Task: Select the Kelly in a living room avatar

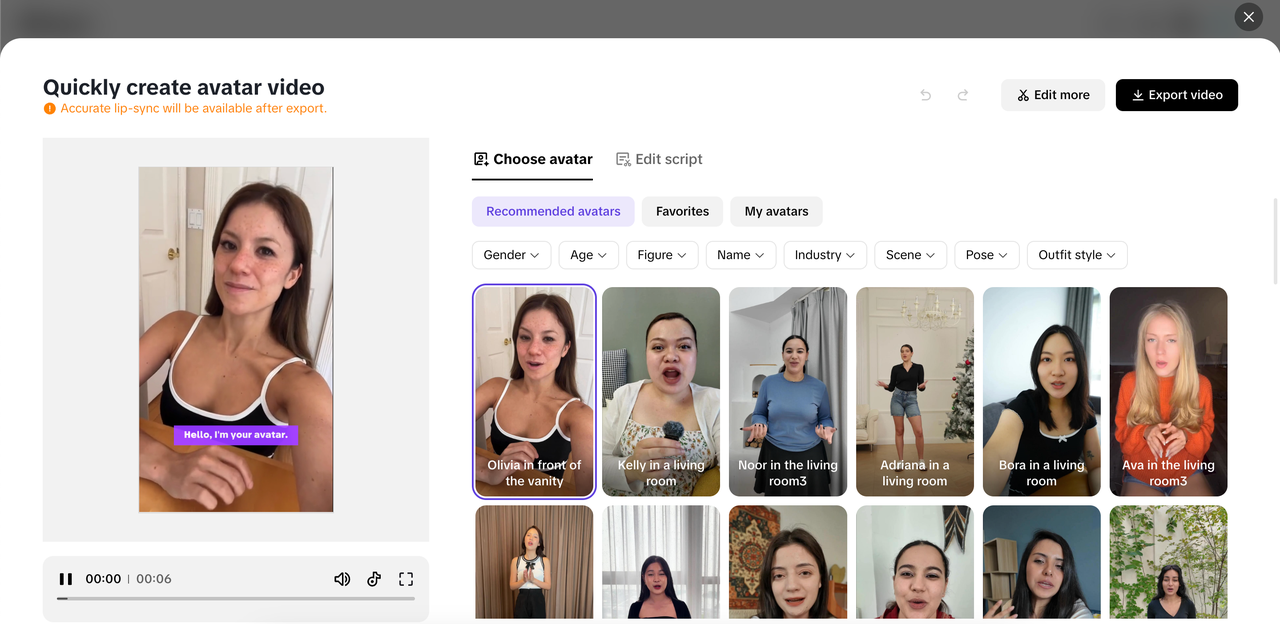Action: click(660, 391)
